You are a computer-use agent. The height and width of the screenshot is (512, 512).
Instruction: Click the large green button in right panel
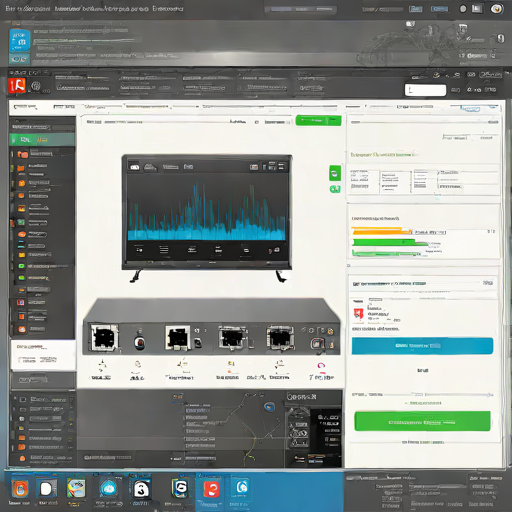(422, 421)
